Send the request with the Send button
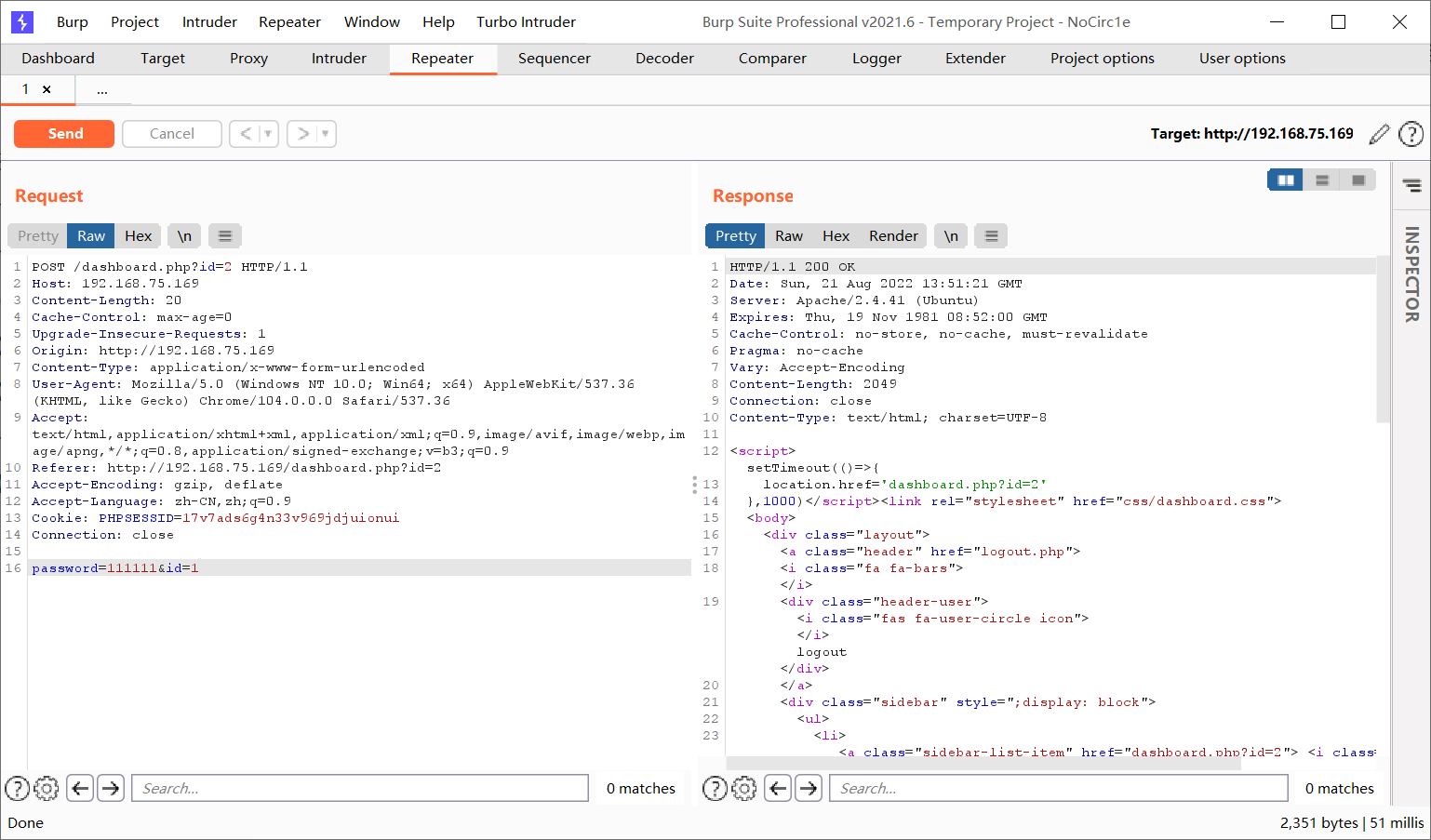Screen dimensions: 1431x840 pyautogui.click(x=64, y=134)
